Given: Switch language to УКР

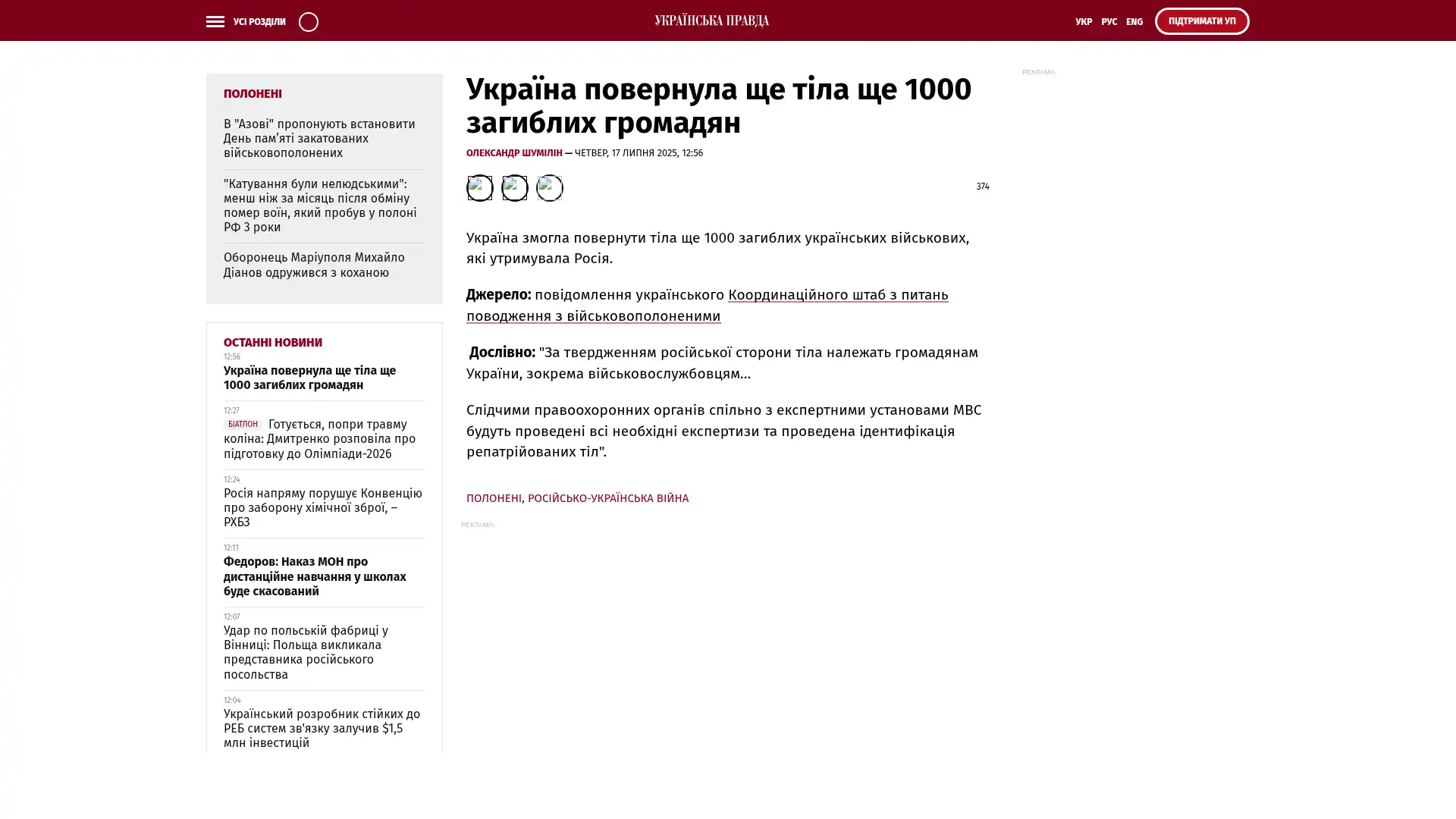Looking at the screenshot, I should tap(1083, 21).
